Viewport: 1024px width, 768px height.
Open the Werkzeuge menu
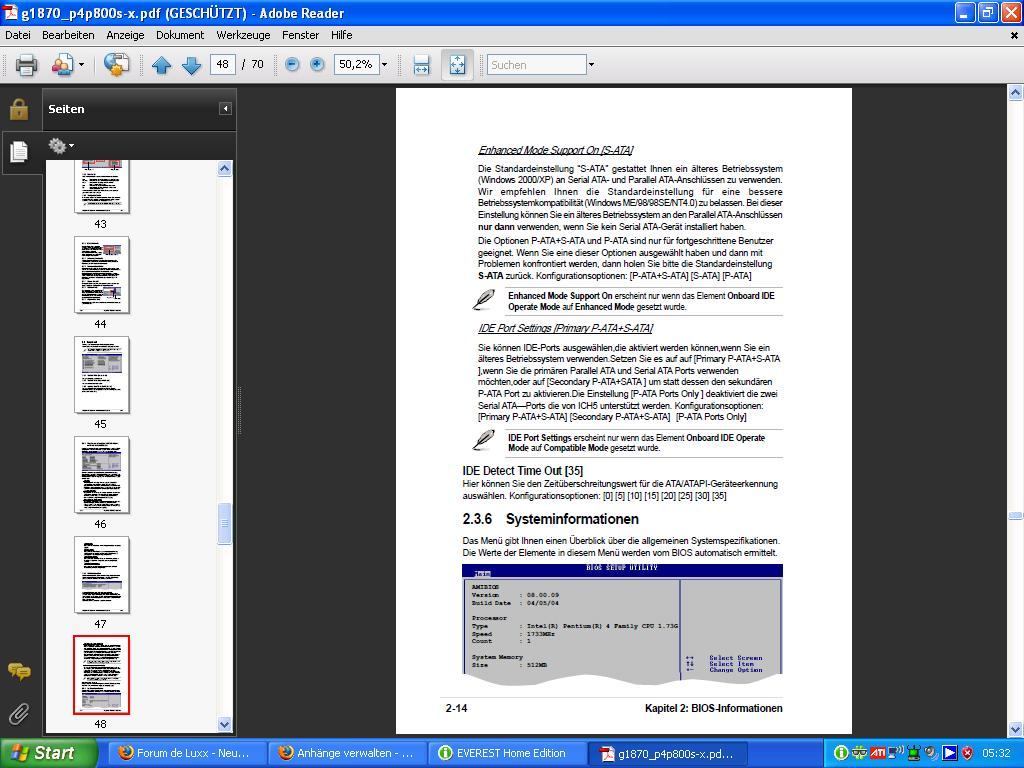pyautogui.click(x=244, y=35)
